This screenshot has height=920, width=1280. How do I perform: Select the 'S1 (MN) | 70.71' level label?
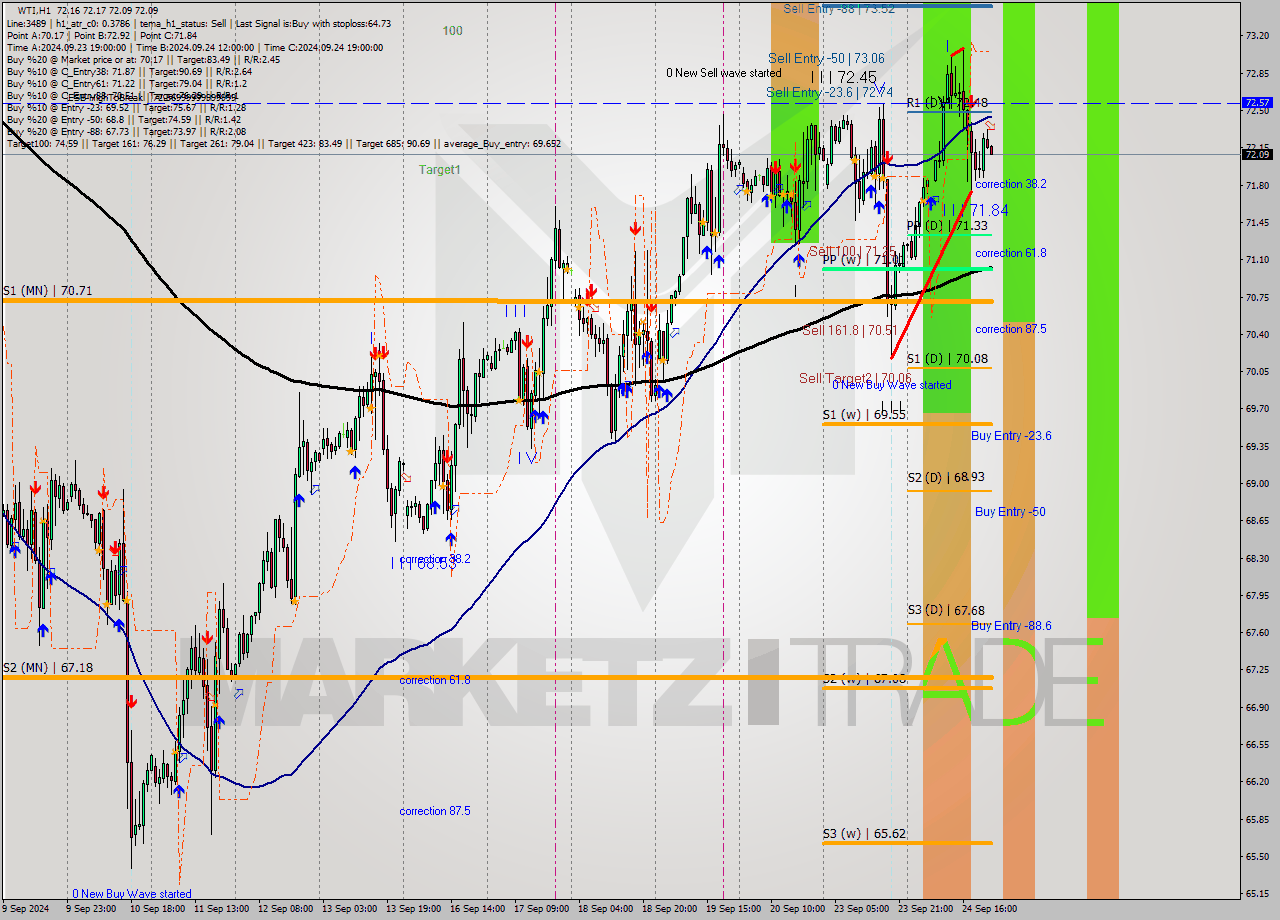(x=49, y=291)
